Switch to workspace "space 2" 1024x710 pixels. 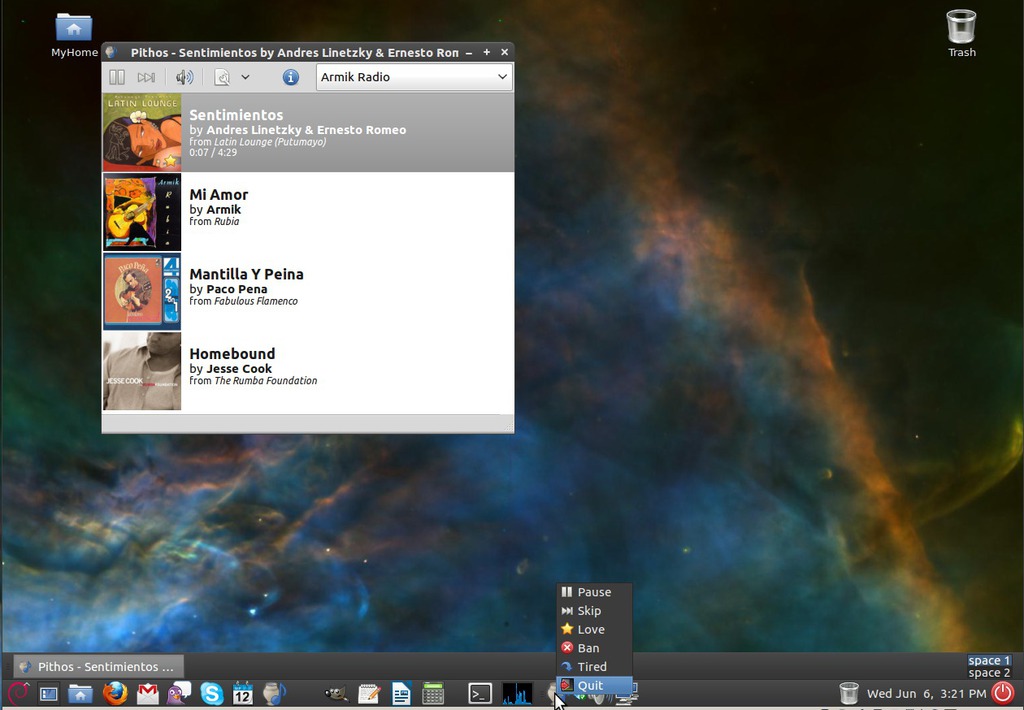[989, 673]
